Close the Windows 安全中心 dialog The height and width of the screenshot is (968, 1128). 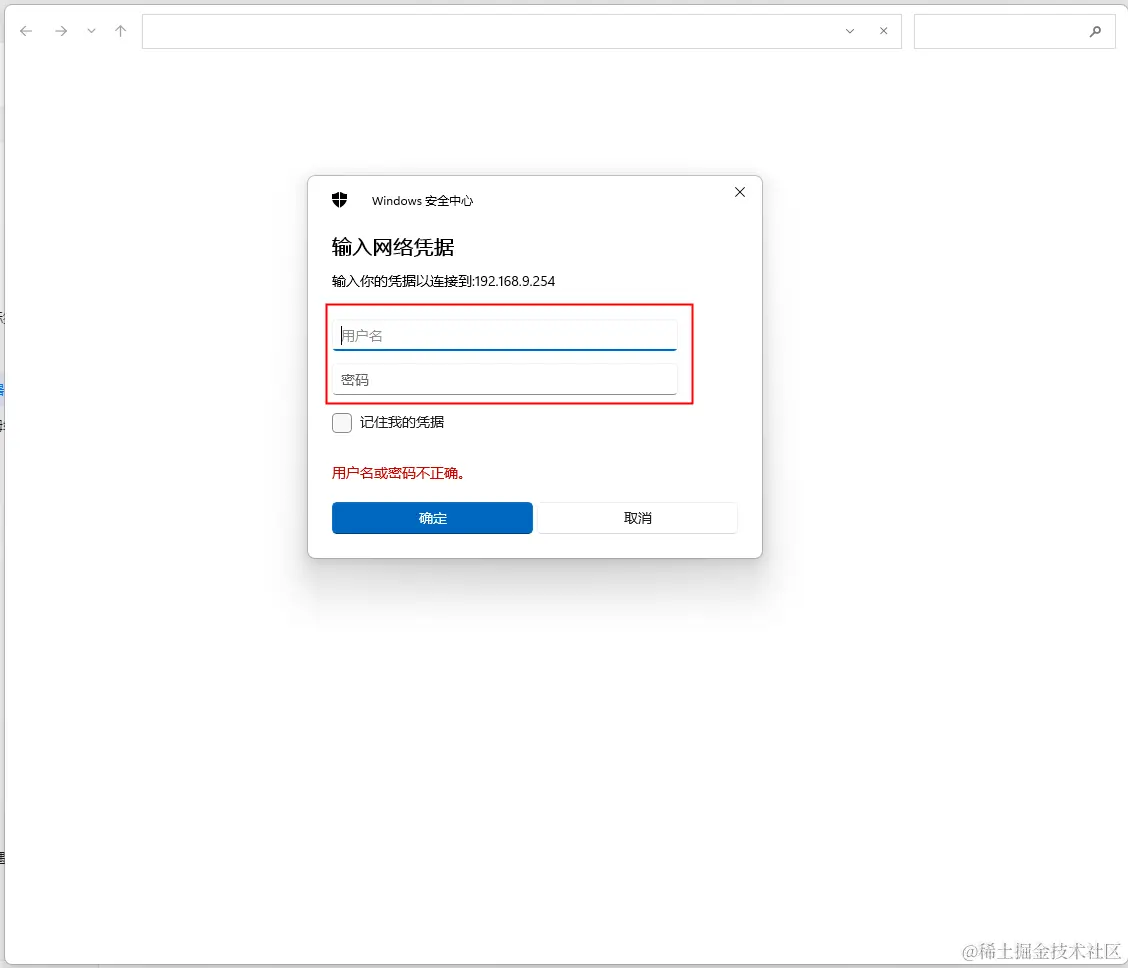[x=740, y=192]
